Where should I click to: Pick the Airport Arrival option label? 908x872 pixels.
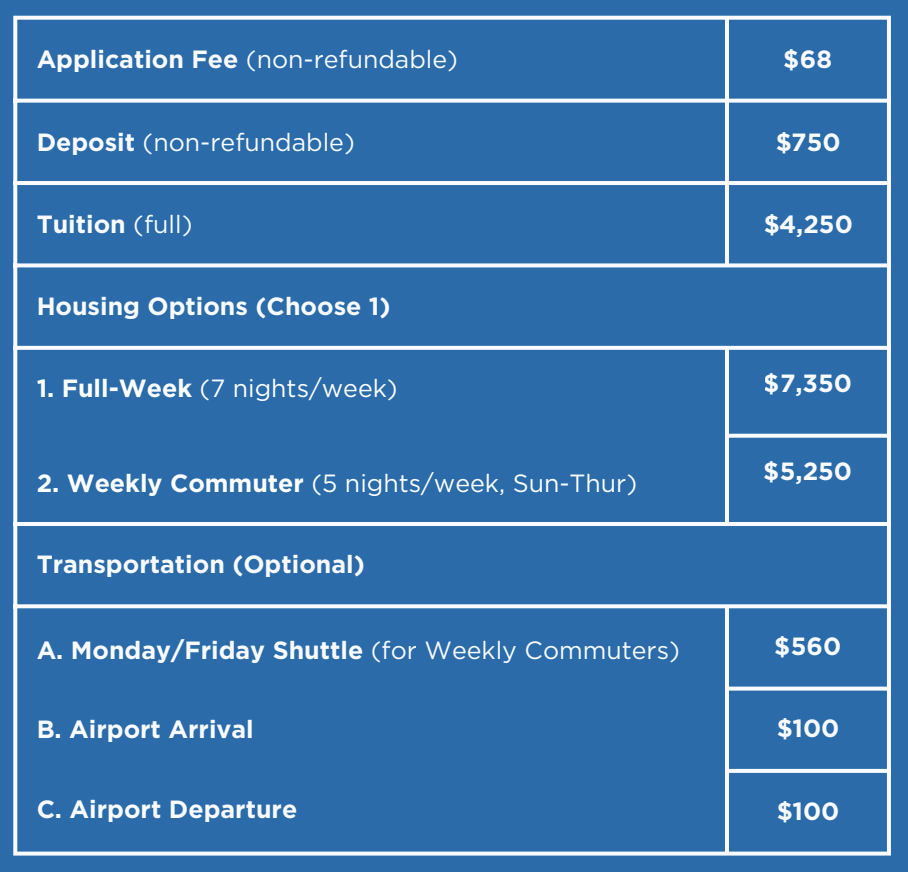(x=145, y=730)
